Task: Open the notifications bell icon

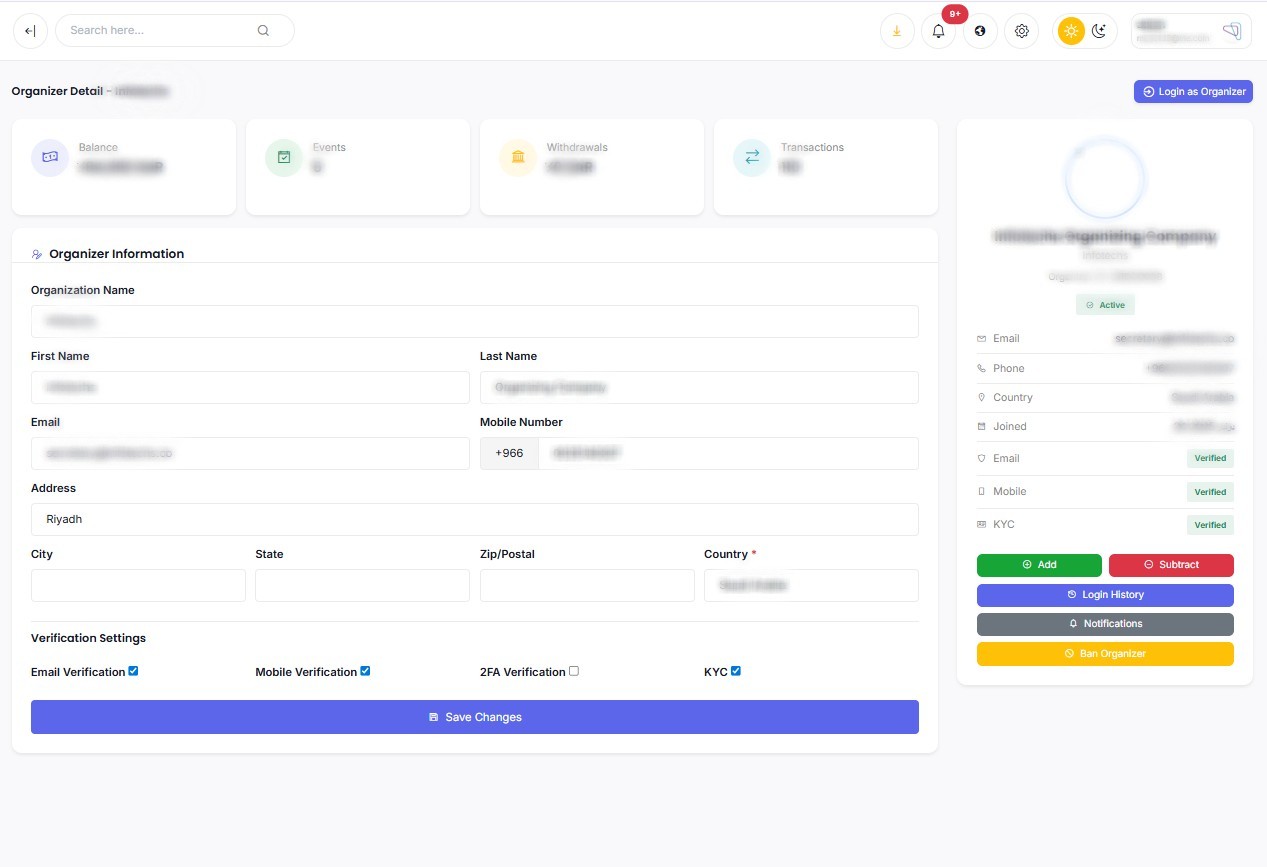Action: (x=938, y=31)
